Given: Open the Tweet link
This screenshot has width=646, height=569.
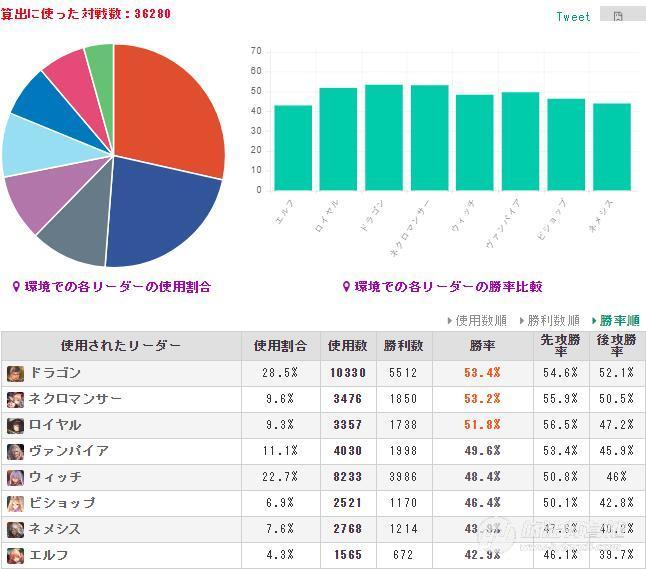Looking at the screenshot, I should click(573, 16).
